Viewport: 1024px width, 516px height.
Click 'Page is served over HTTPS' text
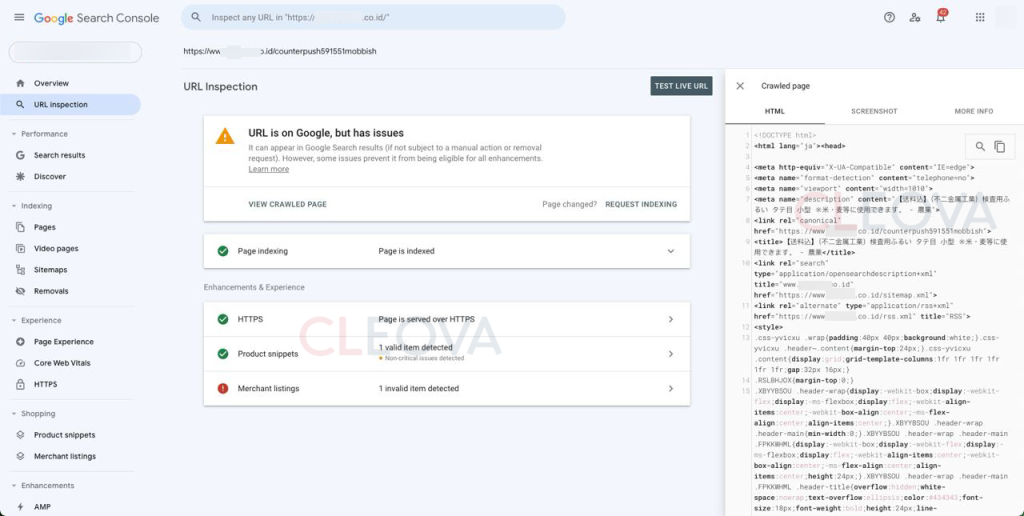(x=426, y=319)
